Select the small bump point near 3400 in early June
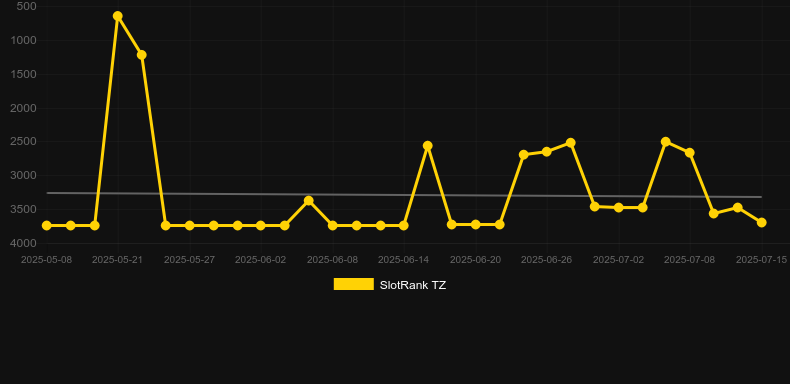 308,201
